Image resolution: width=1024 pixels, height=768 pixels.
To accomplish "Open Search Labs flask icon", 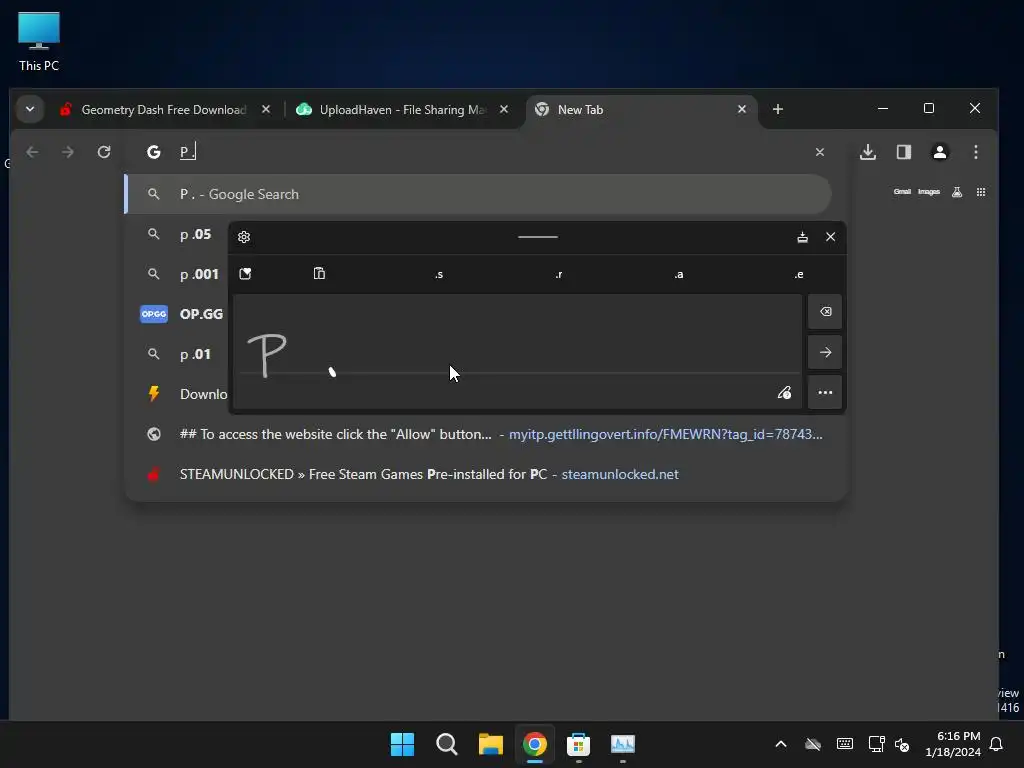I will coord(957,192).
